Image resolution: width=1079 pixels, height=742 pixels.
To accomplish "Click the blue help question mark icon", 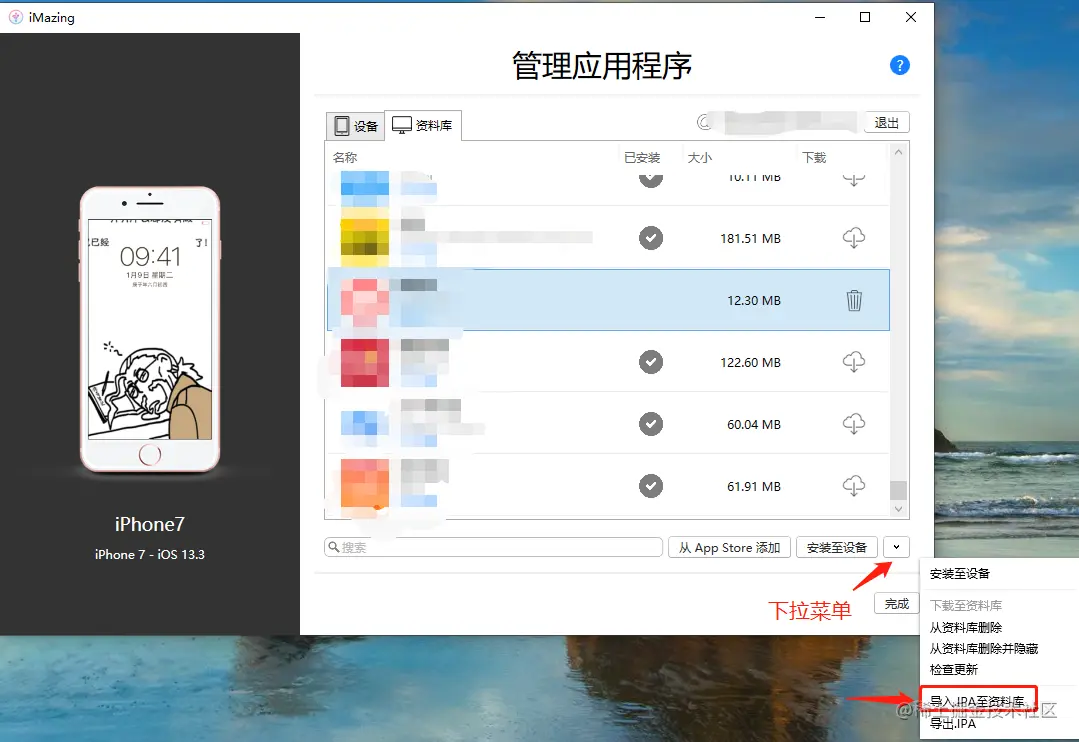I will point(899,65).
